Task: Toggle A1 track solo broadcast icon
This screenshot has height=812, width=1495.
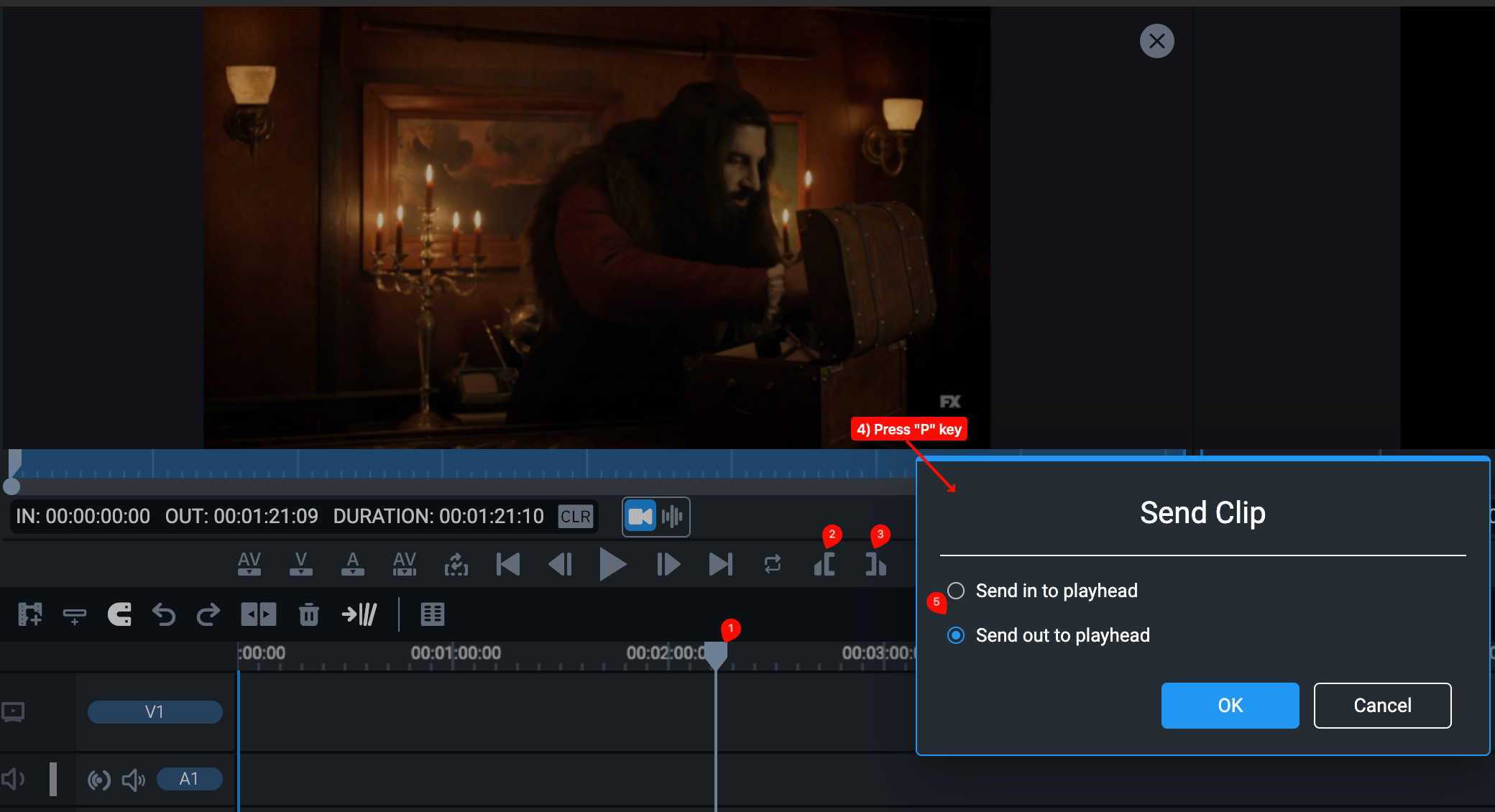Action: [99, 780]
